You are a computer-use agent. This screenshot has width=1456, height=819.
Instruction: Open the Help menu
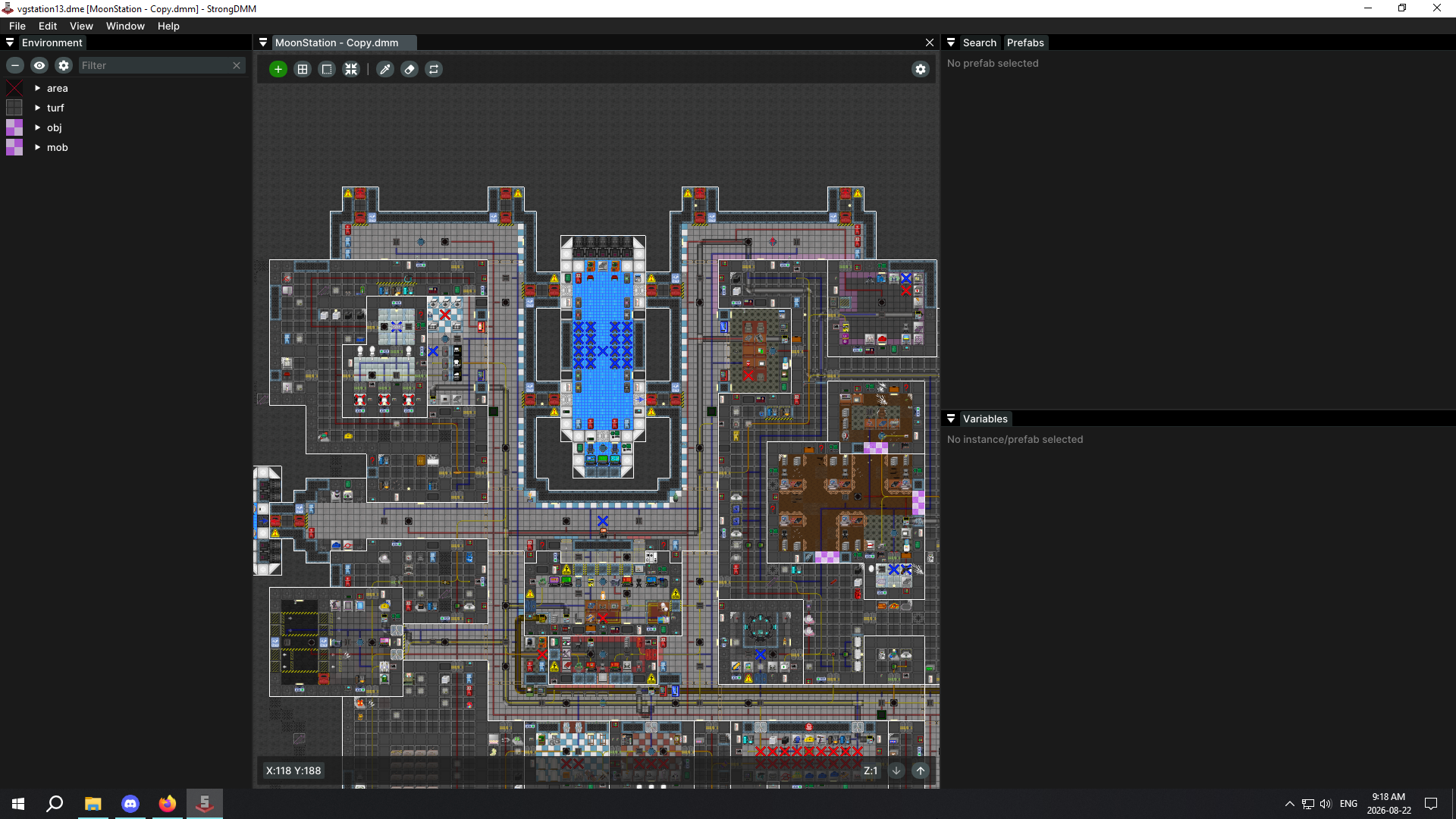coord(168,26)
